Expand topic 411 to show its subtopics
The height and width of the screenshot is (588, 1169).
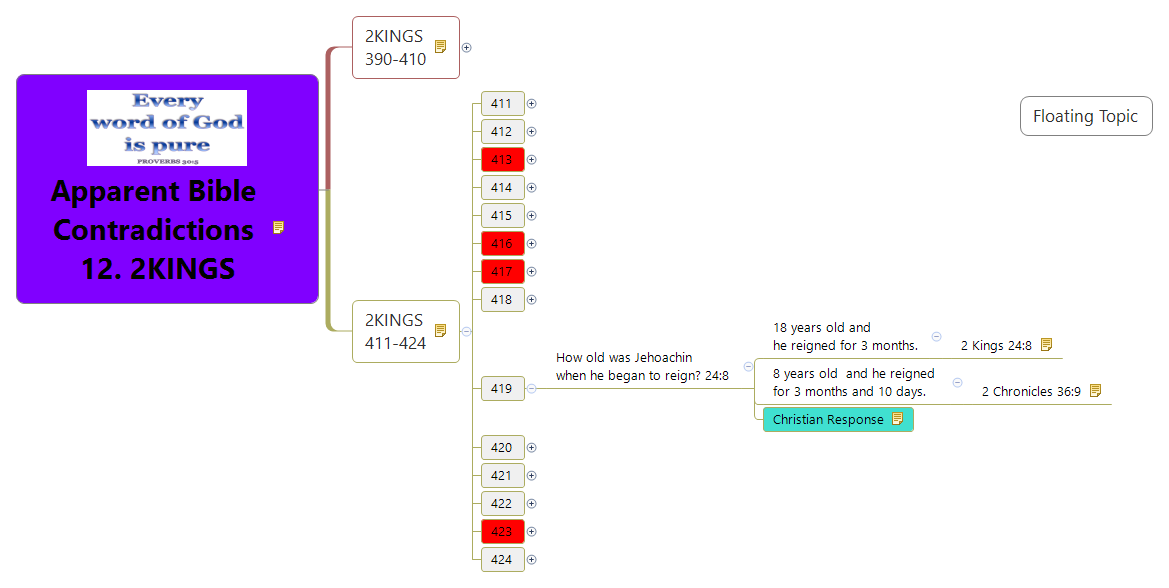pos(531,103)
